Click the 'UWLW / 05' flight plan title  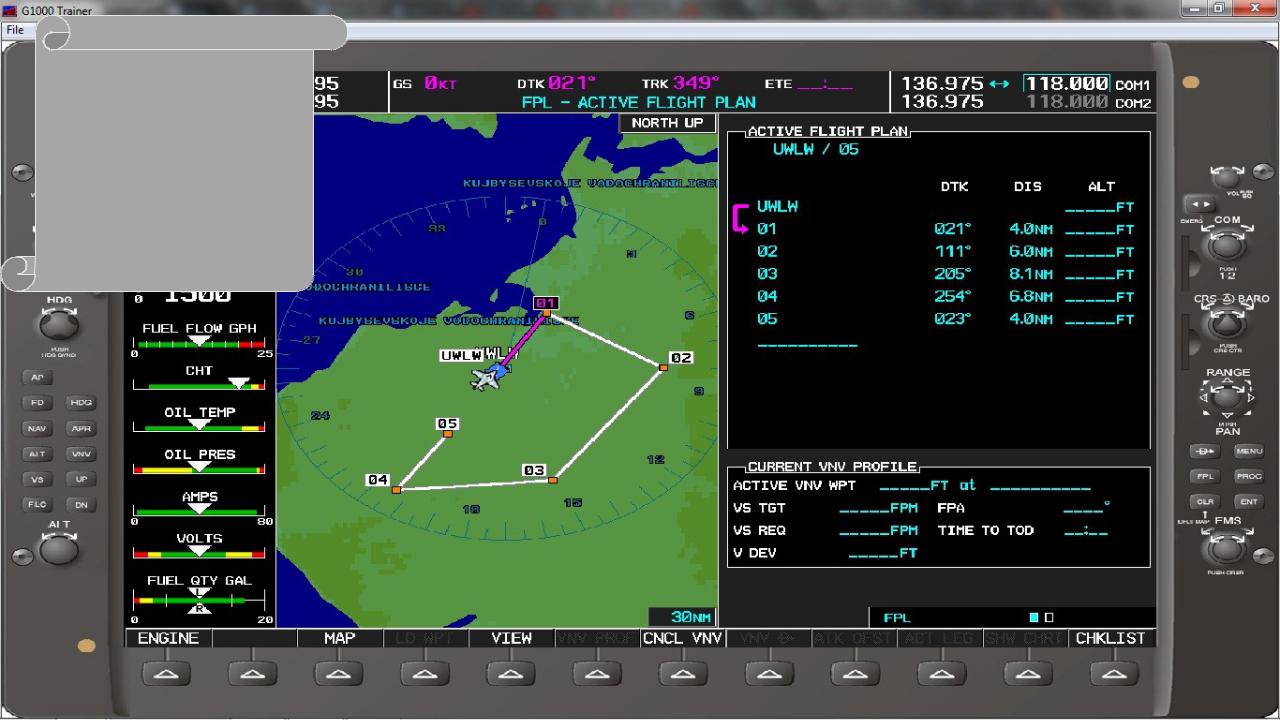(815, 149)
